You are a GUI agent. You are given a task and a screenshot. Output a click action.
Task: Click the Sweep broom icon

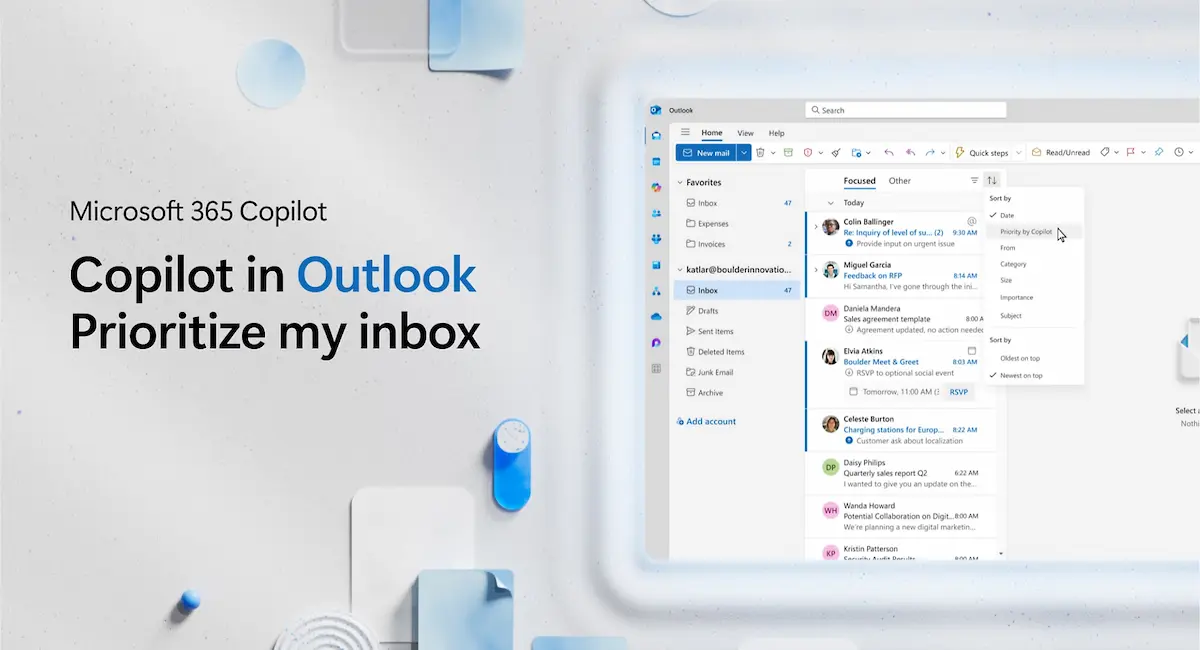835,152
